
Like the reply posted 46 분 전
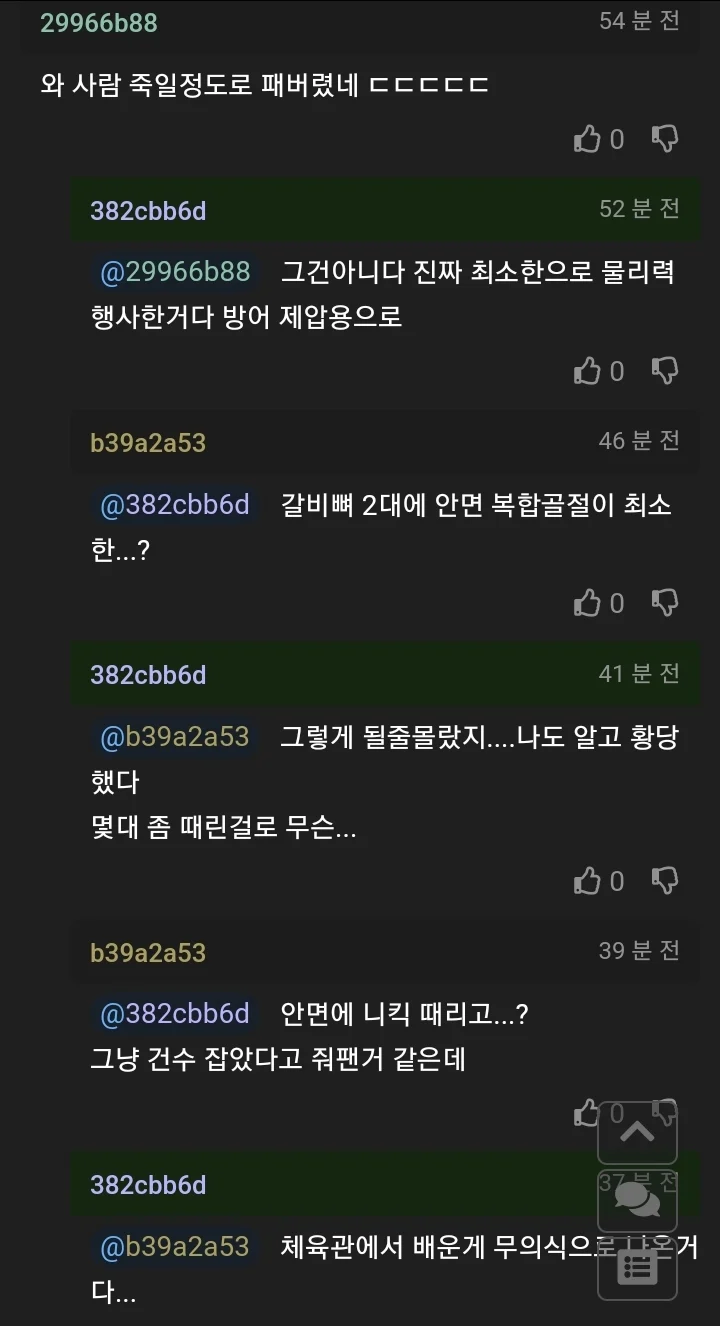click(587, 603)
